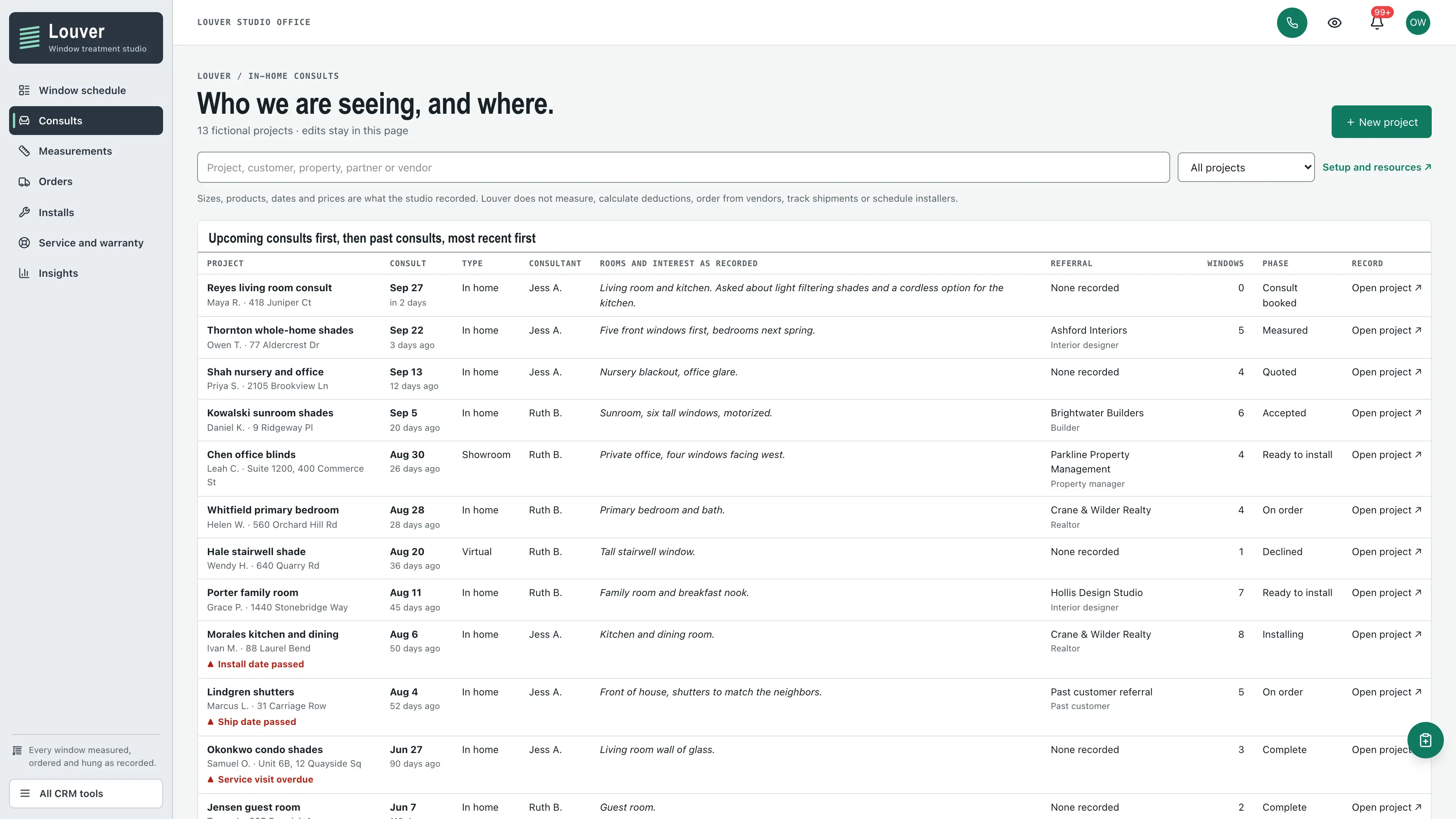1456x819 pixels.
Task: Click the Chen office blinds project name
Action: click(x=251, y=455)
